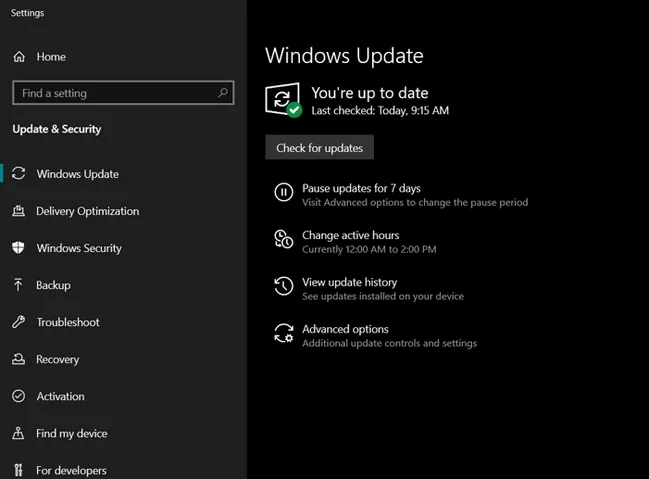The width and height of the screenshot is (649, 479).
Task: Open Find my device settings
Action: pyautogui.click(x=72, y=433)
